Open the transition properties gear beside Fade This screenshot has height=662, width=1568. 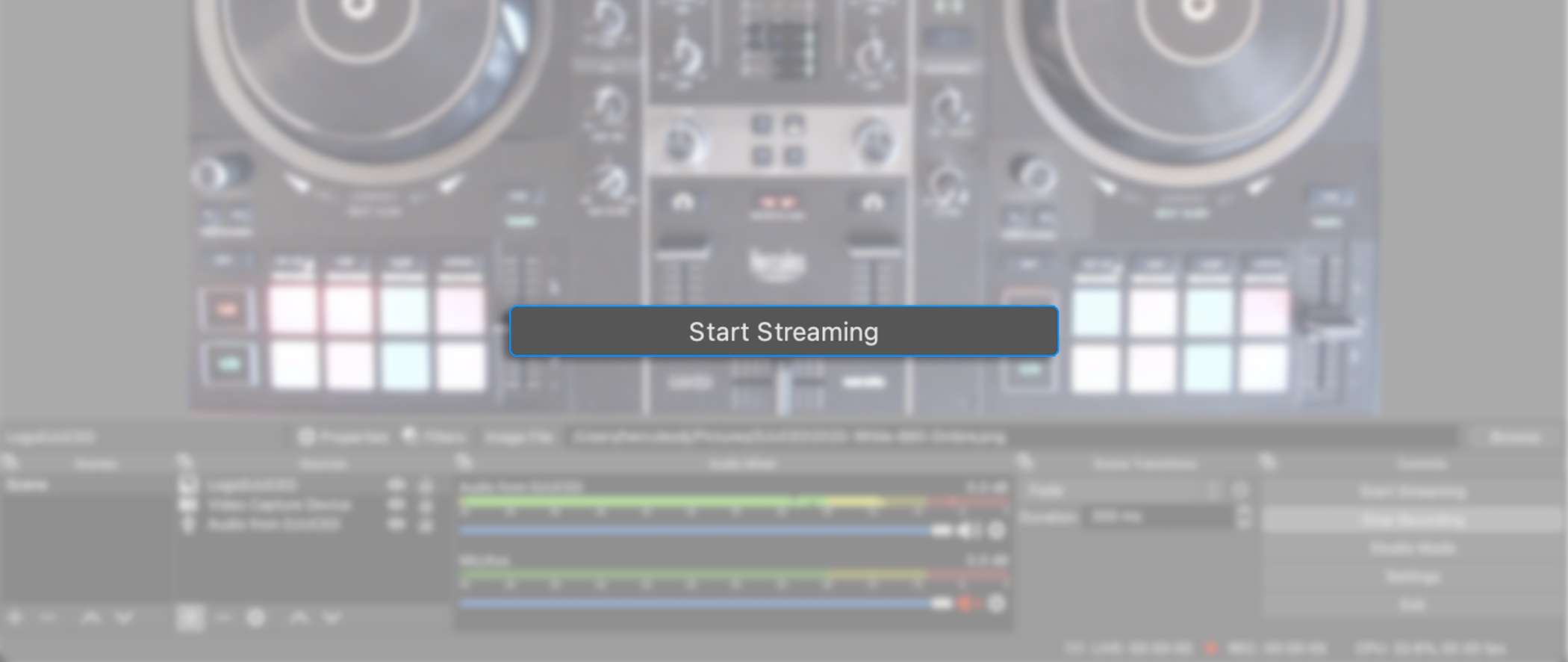[x=1240, y=491]
